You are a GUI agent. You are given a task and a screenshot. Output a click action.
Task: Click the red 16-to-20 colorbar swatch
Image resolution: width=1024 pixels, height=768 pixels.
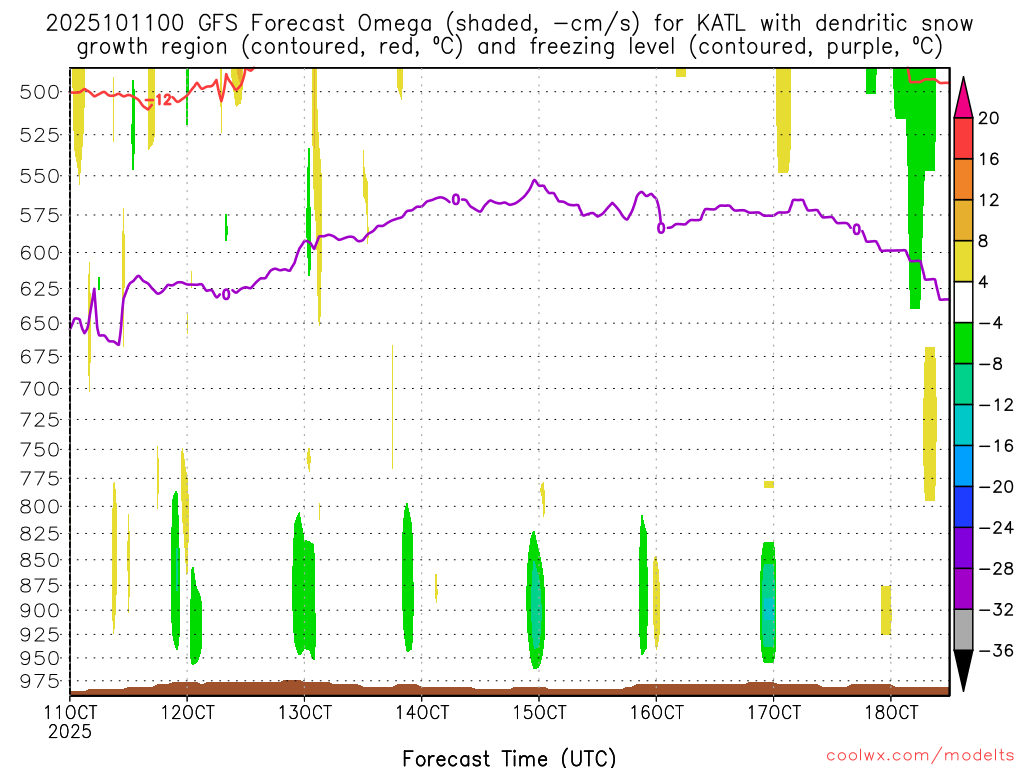click(x=963, y=138)
